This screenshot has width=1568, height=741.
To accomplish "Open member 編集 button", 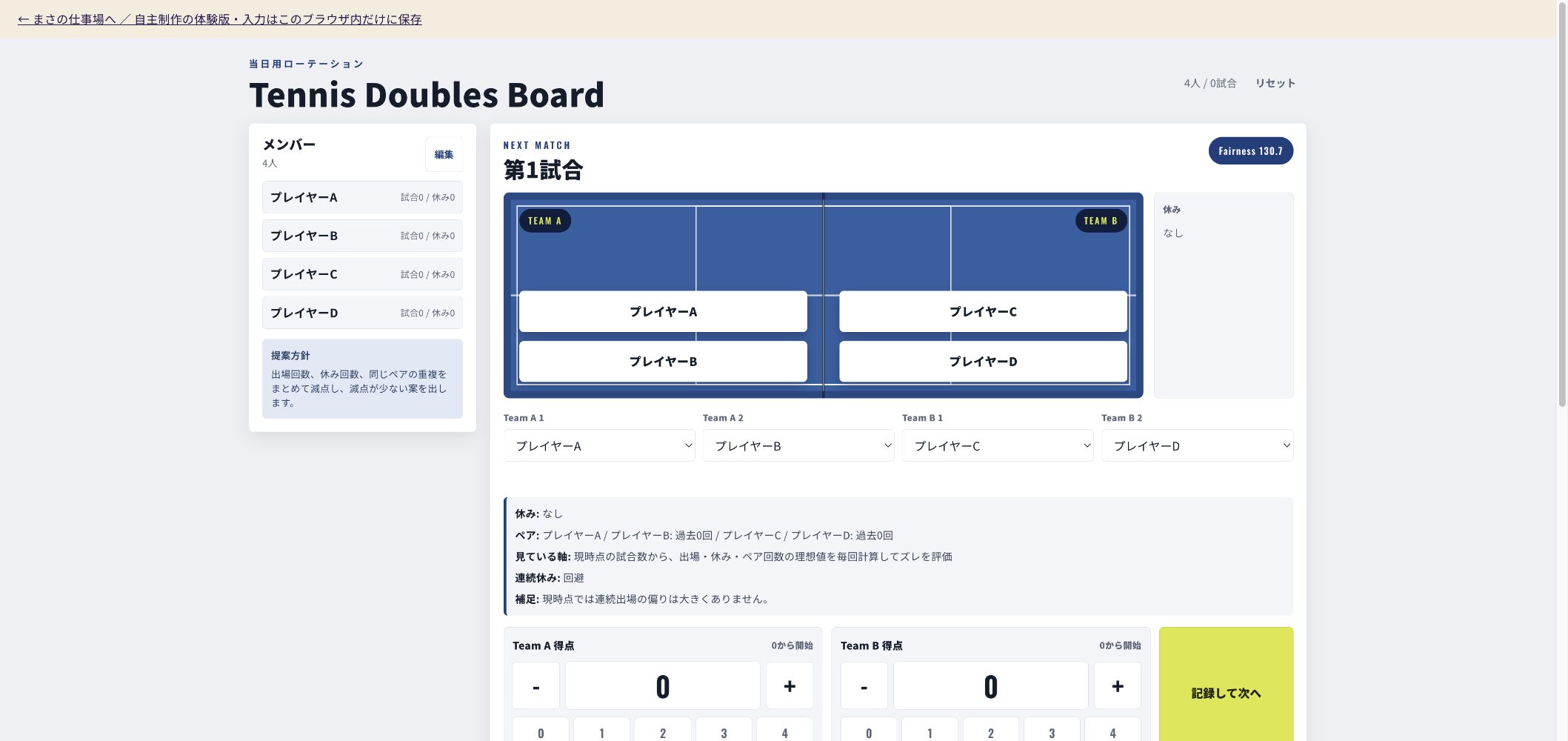I will [x=444, y=154].
